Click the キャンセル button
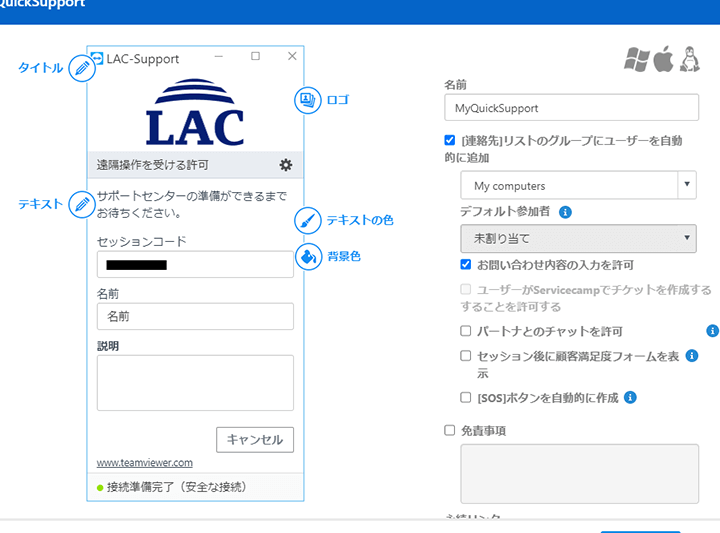Screen dimensions: 720x533 255,439
